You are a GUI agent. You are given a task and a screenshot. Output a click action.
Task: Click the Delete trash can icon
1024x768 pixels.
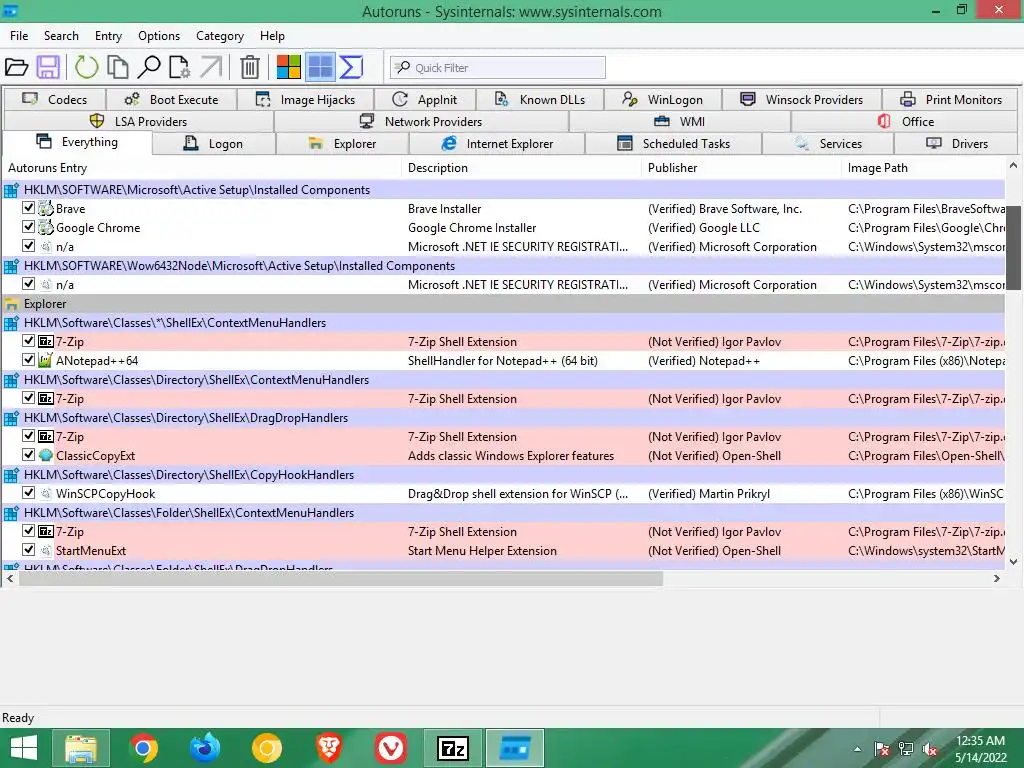(x=249, y=67)
